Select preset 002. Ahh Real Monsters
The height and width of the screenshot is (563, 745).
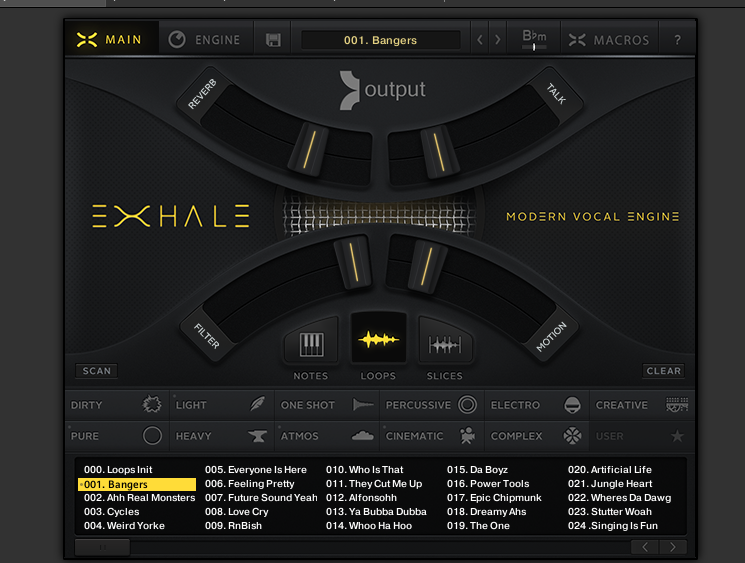click(x=139, y=497)
